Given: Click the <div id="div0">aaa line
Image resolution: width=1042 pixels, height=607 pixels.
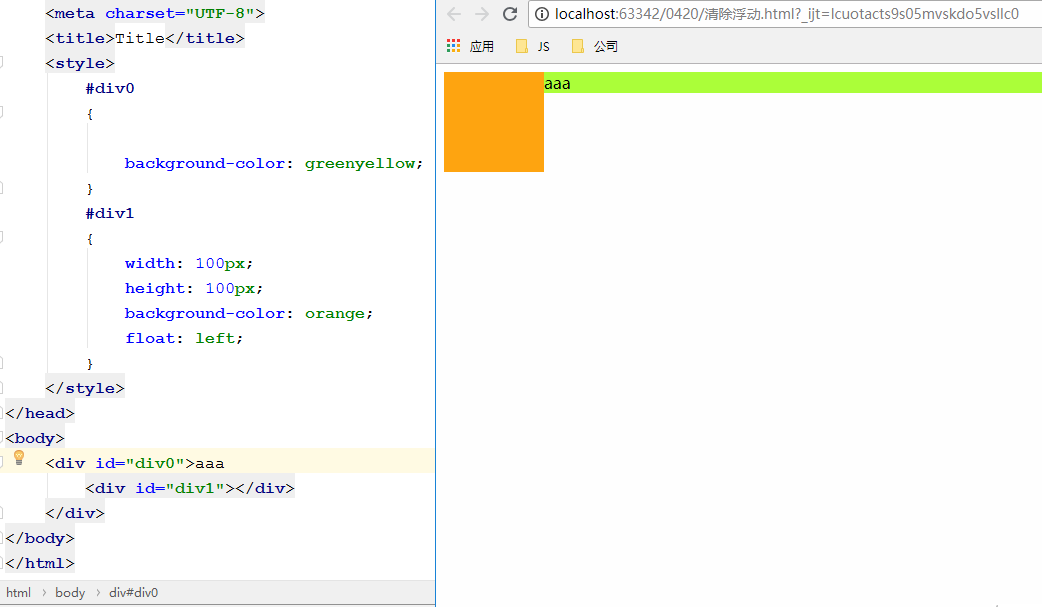Looking at the screenshot, I should pyautogui.click(x=135, y=463).
